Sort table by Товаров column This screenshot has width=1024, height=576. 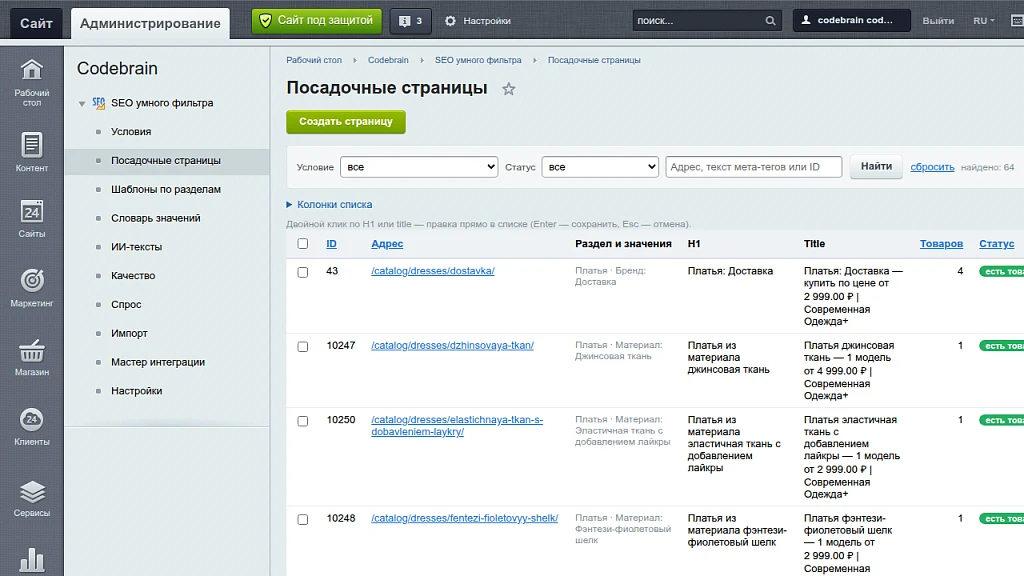(x=941, y=244)
